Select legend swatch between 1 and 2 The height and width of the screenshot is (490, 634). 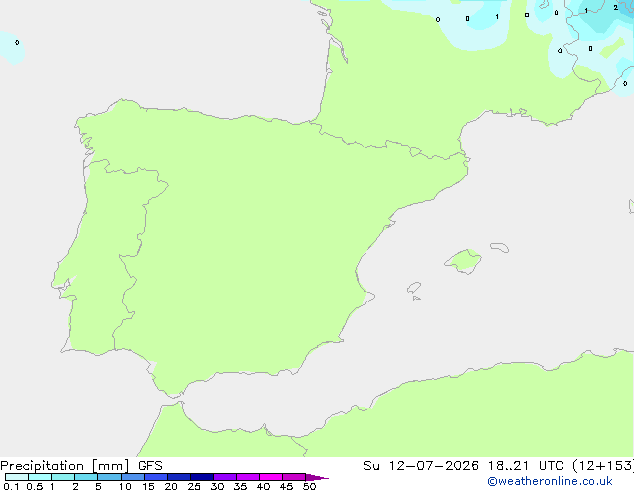[x=63, y=477]
